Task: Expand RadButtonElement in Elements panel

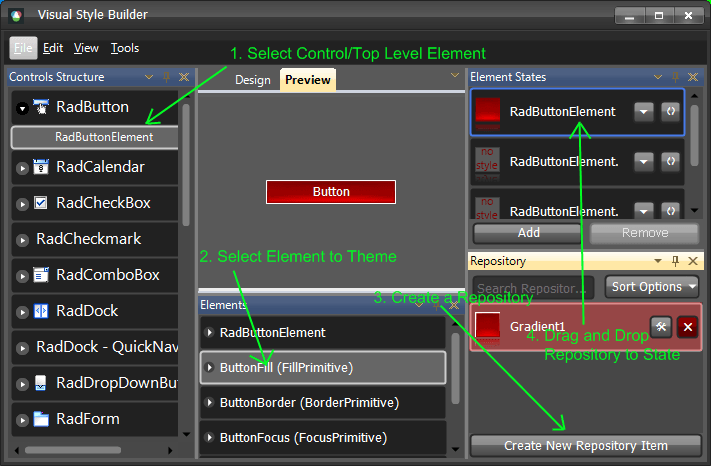Action: coord(209,333)
